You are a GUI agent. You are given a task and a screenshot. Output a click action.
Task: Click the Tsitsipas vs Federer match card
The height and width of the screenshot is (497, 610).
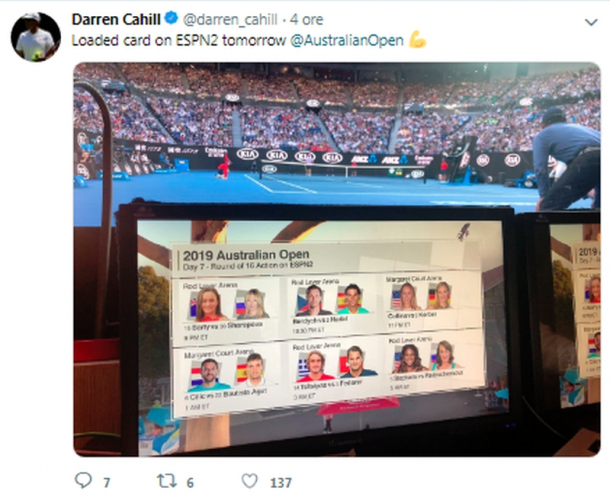tap(334, 371)
